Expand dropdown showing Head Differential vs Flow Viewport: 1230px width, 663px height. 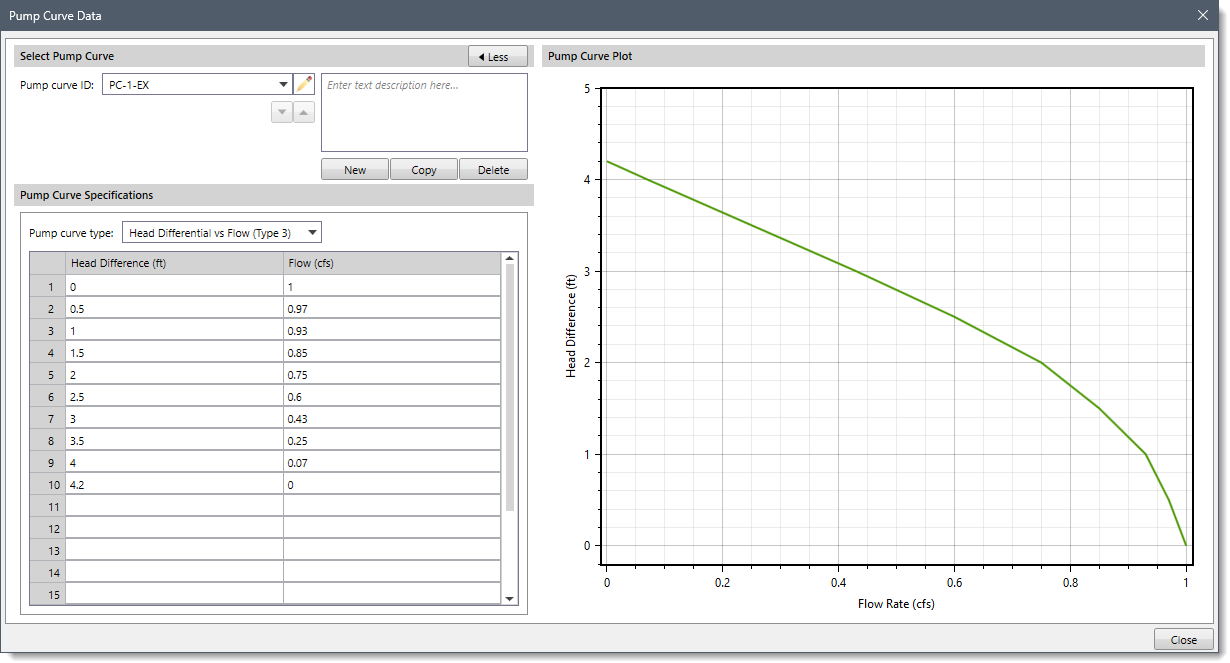312,231
